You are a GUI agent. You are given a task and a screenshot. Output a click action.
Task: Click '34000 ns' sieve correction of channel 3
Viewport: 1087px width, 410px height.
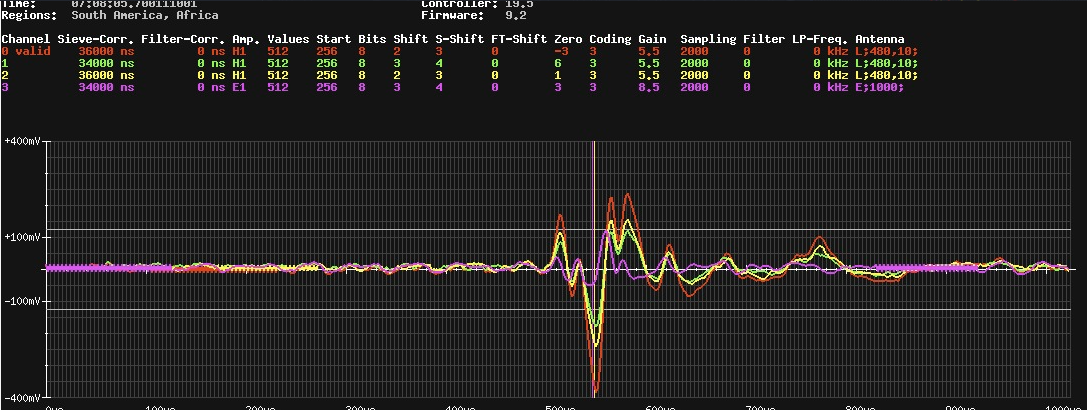coord(106,87)
